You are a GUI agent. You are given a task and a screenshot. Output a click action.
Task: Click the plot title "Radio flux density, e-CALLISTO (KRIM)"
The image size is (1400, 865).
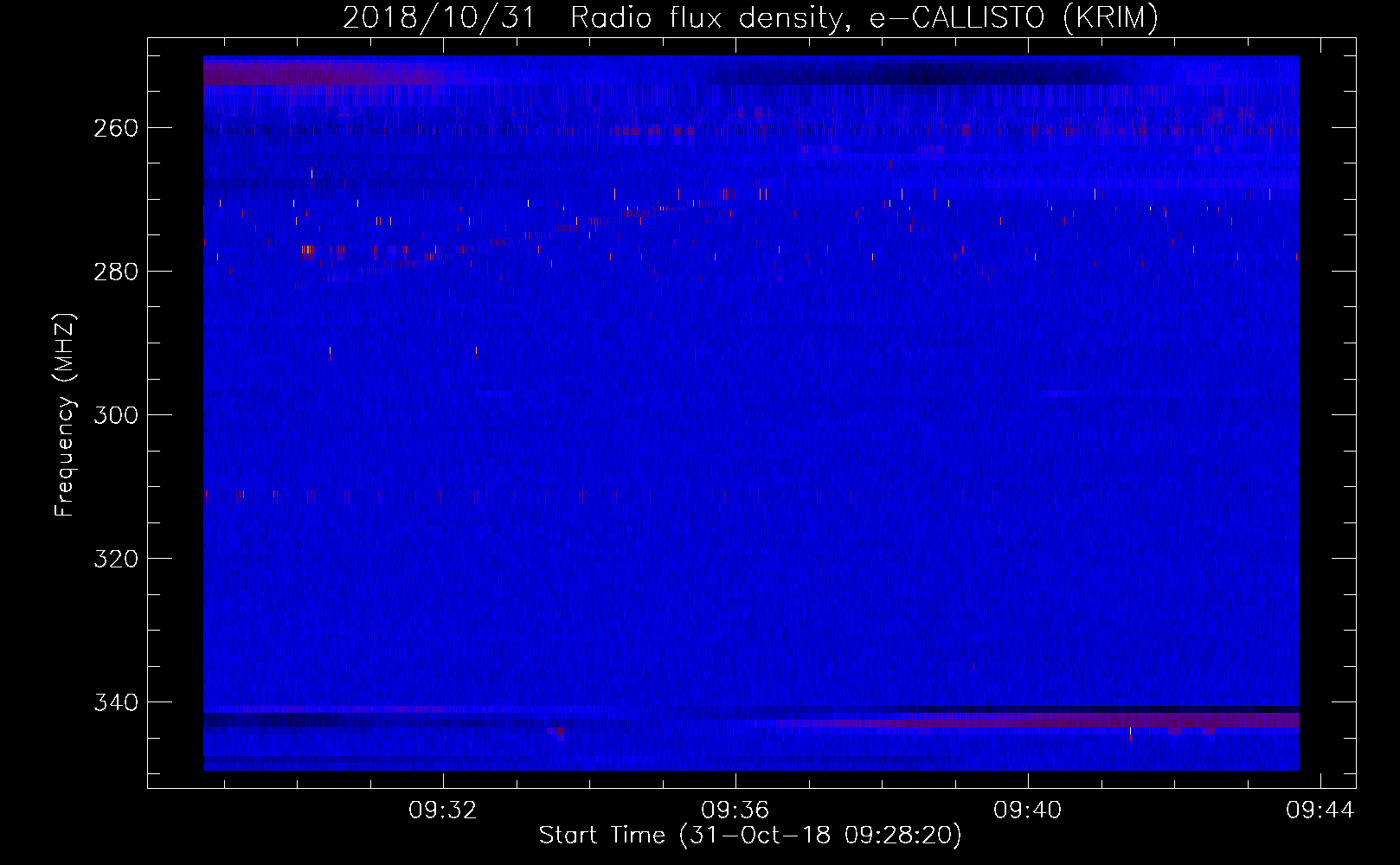(x=864, y=18)
